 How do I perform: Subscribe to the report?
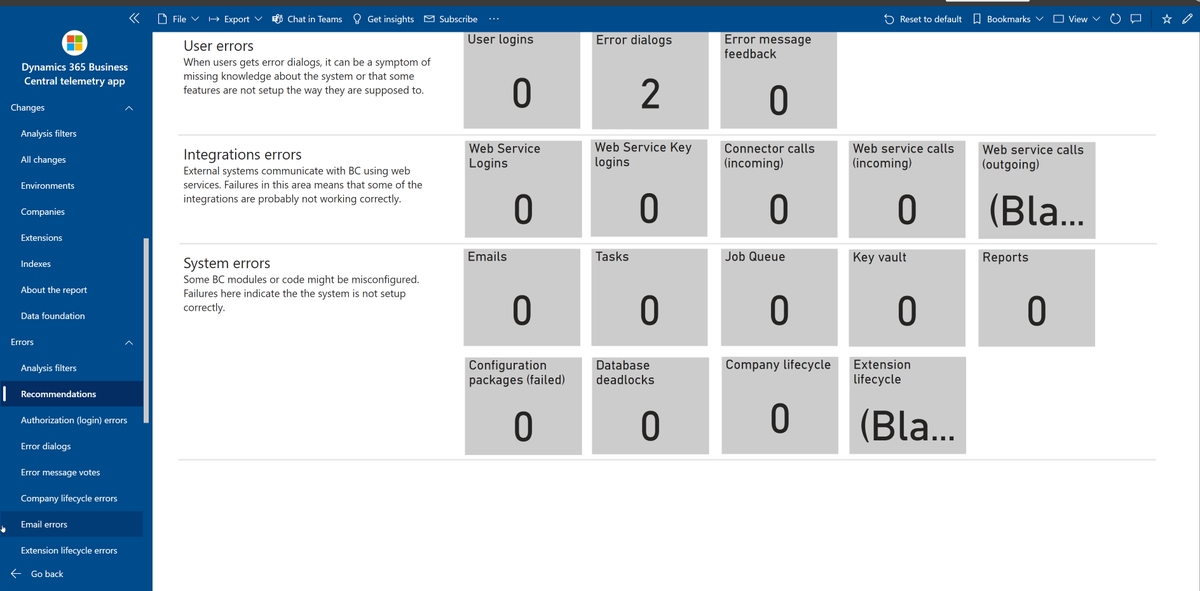[451, 19]
